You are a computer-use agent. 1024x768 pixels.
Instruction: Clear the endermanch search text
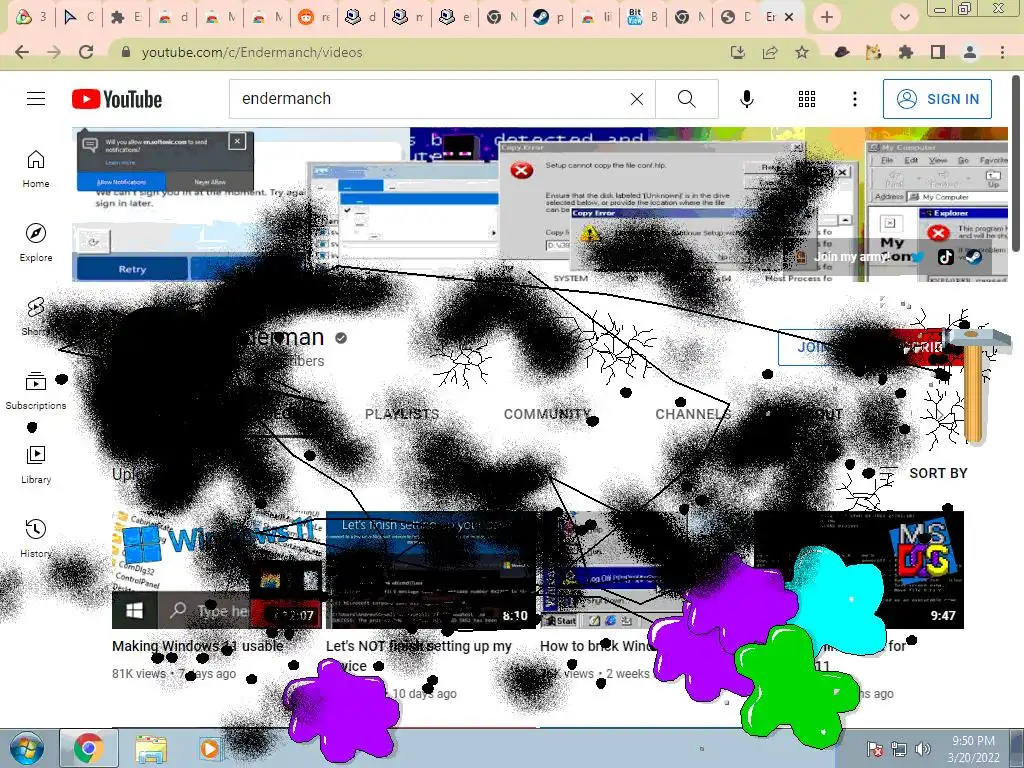point(637,99)
